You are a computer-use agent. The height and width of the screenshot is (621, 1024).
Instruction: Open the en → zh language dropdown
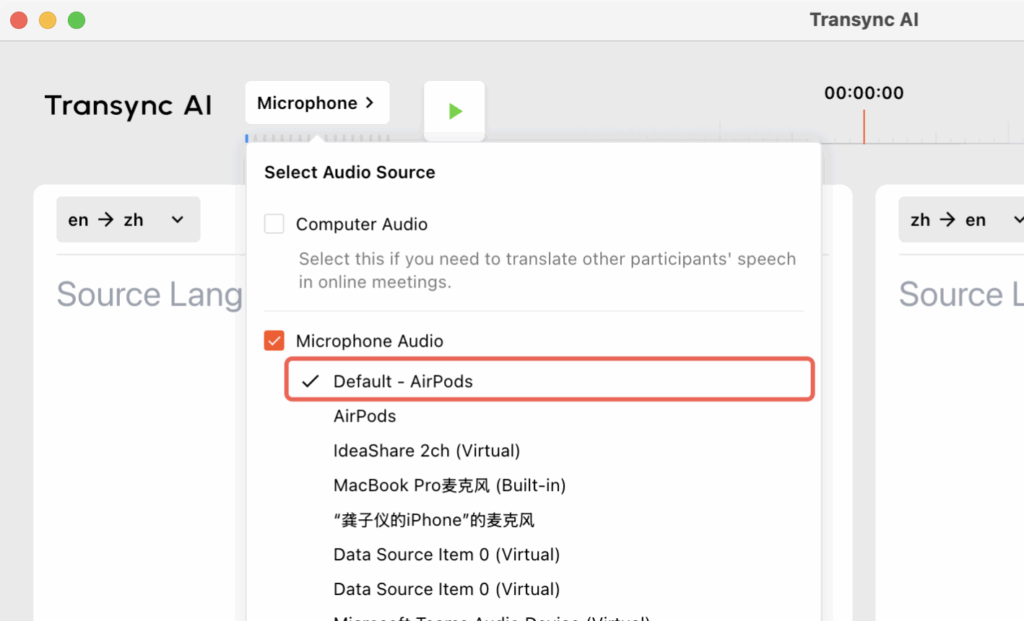(x=127, y=220)
